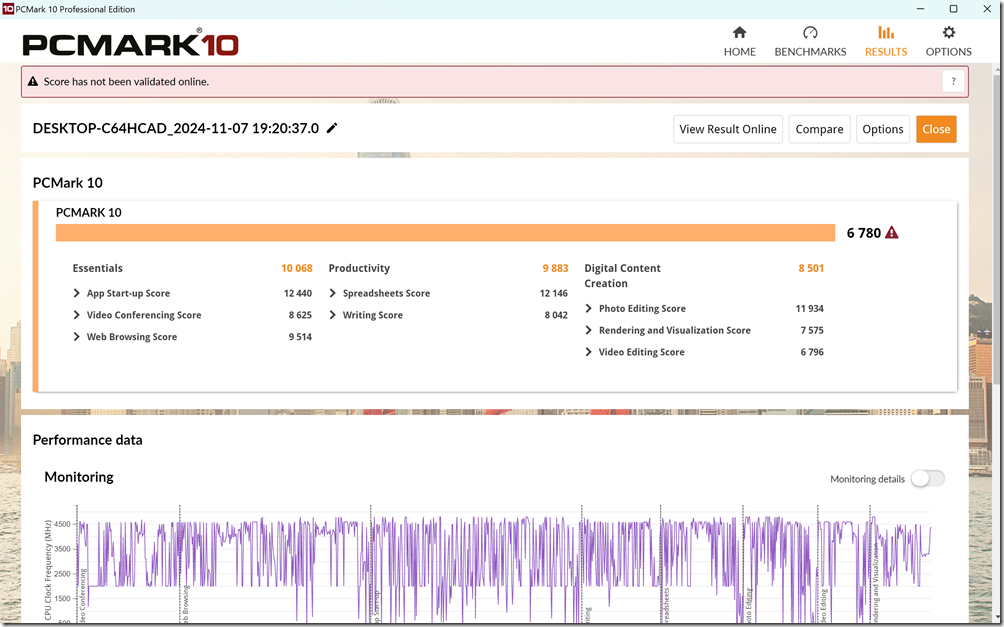Click the warning icon in validation banner
Screen dimensions: 1004x627
33,82
